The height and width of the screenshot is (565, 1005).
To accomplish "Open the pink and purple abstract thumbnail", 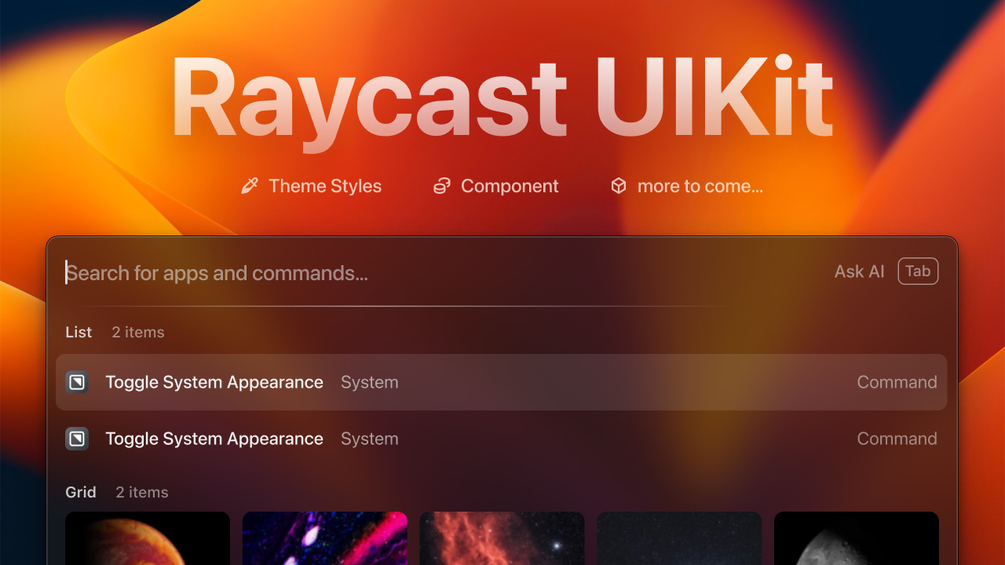I will pyautogui.click(x=325, y=538).
